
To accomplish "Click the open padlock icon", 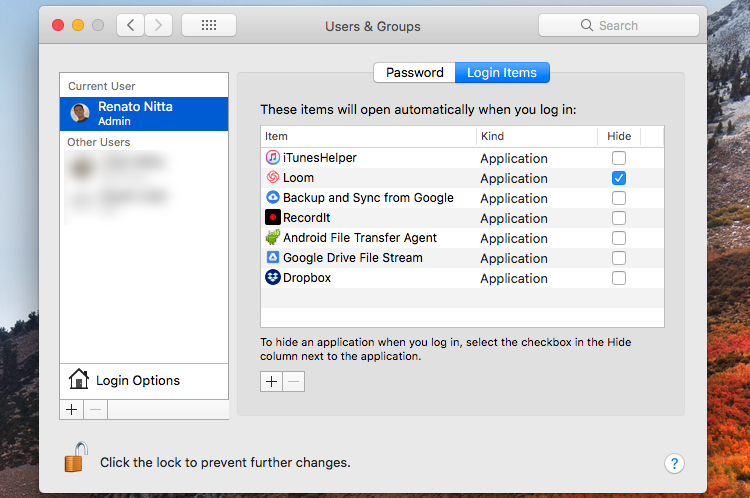I will click(77, 457).
